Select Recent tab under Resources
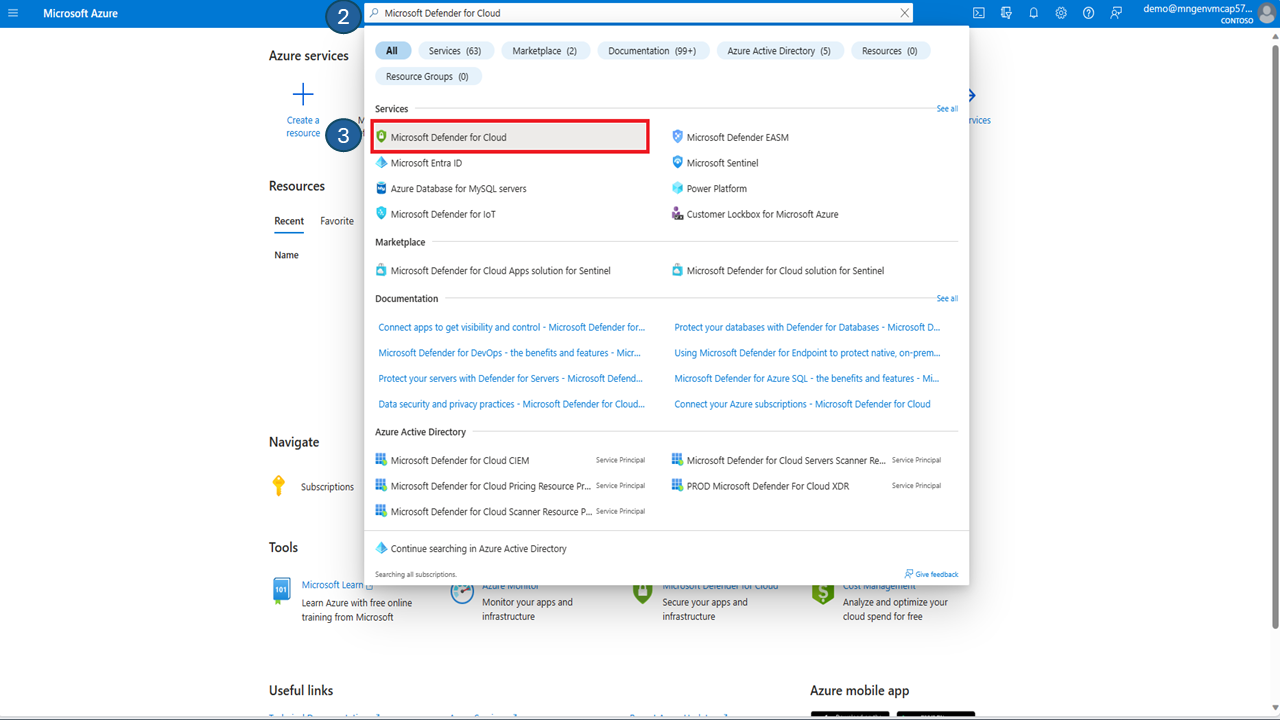 tap(289, 221)
